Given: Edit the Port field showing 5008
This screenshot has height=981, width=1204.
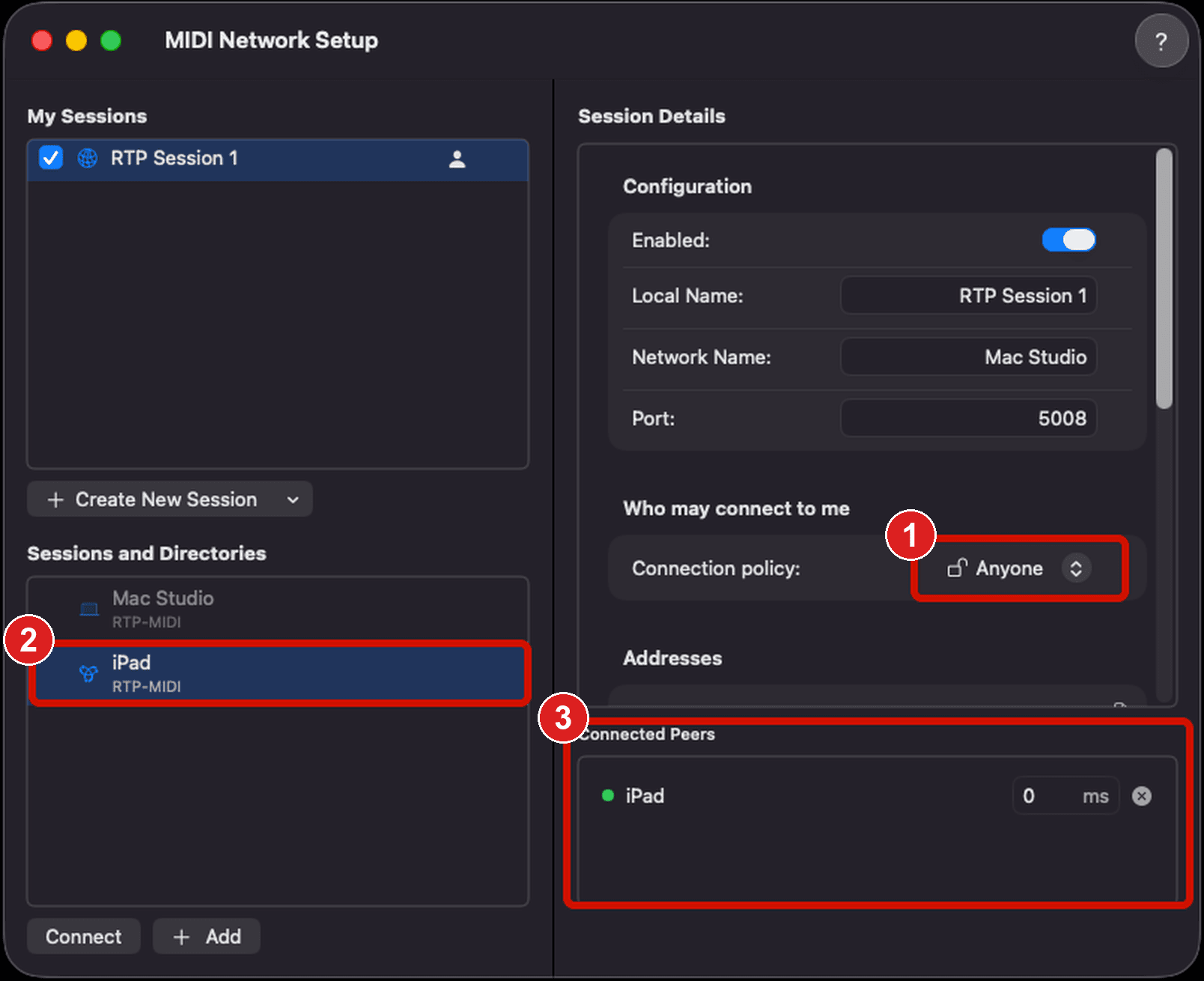Looking at the screenshot, I should [969, 419].
